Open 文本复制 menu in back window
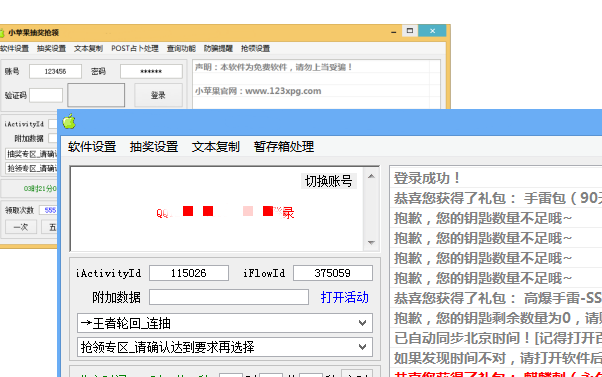 coord(88,48)
